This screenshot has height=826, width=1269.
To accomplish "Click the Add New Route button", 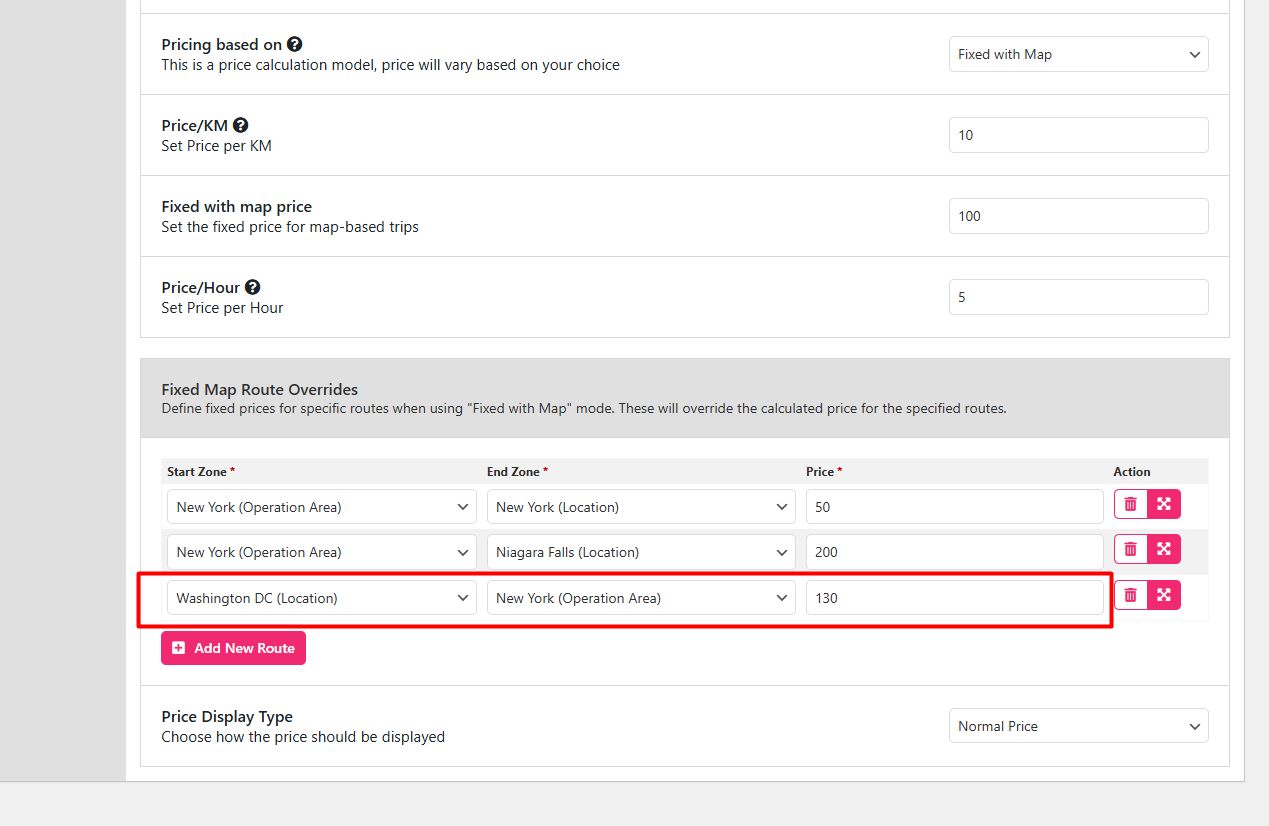I will coord(233,648).
